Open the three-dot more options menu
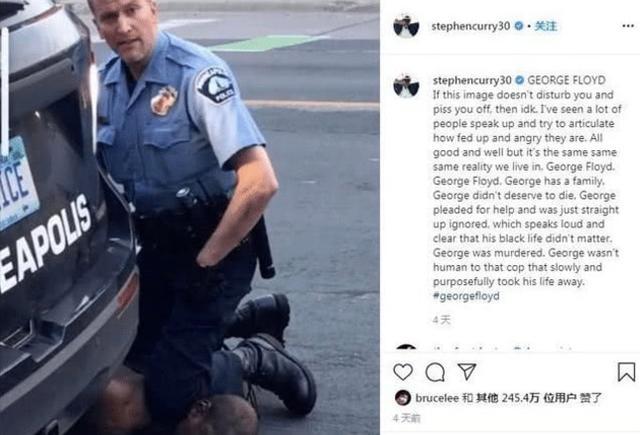640x435 pixels. 628,26
